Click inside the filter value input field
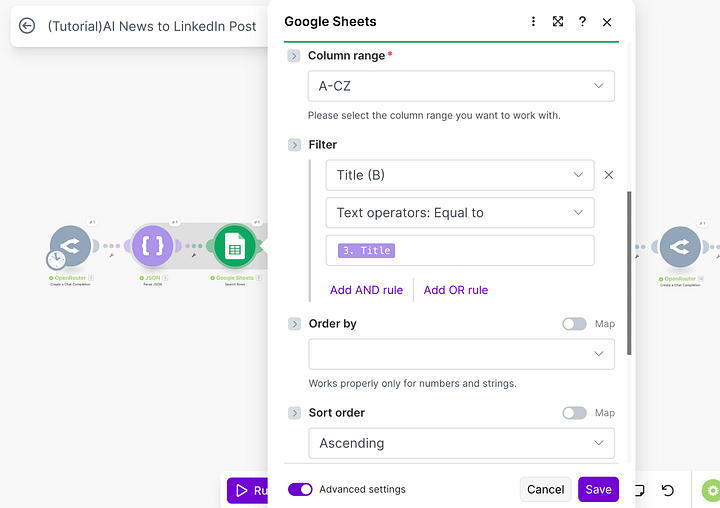Viewport: 720px width, 508px height. click(460, 250)
